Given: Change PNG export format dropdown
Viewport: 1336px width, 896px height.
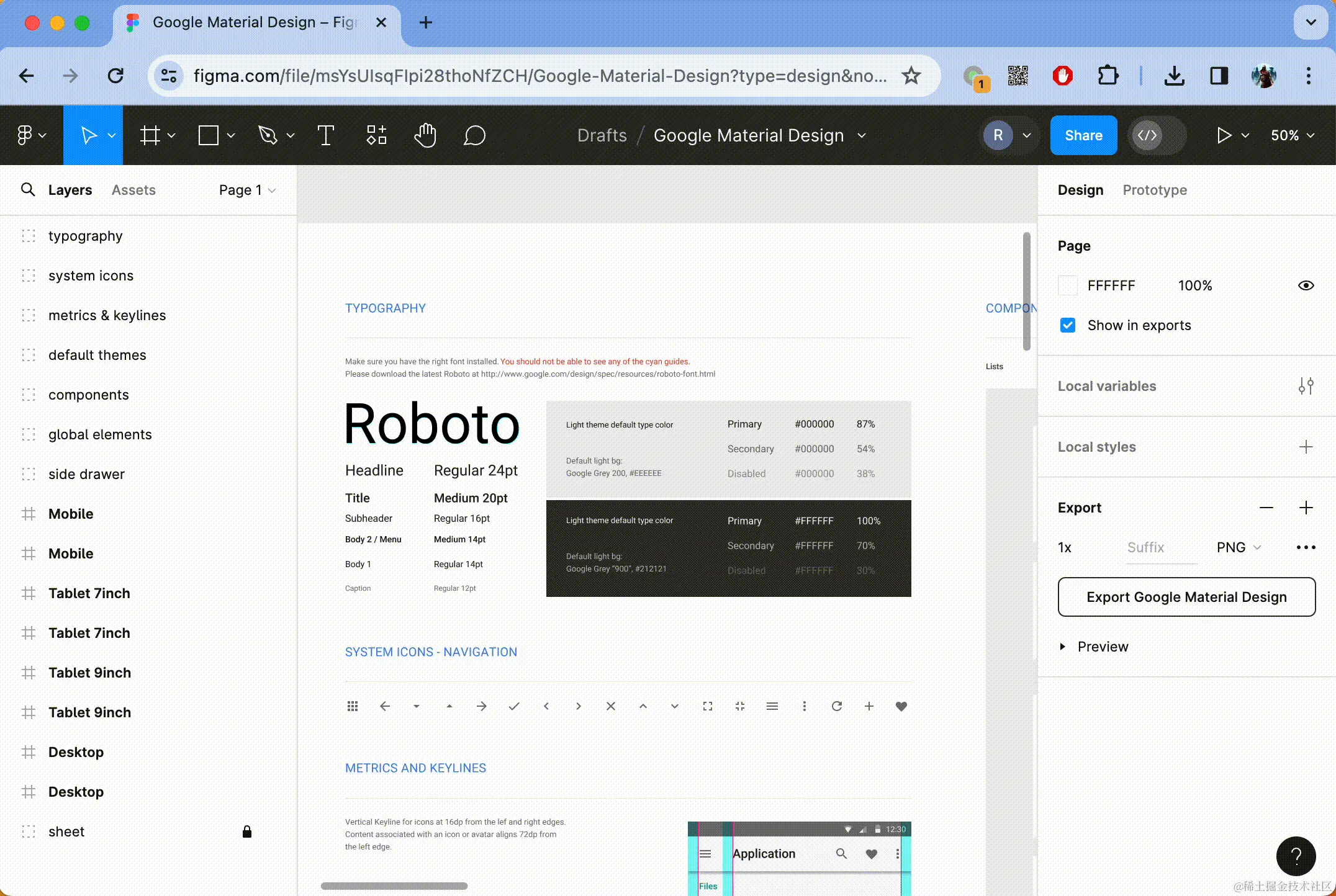Looking at the screenshot, I should 1239,547.
